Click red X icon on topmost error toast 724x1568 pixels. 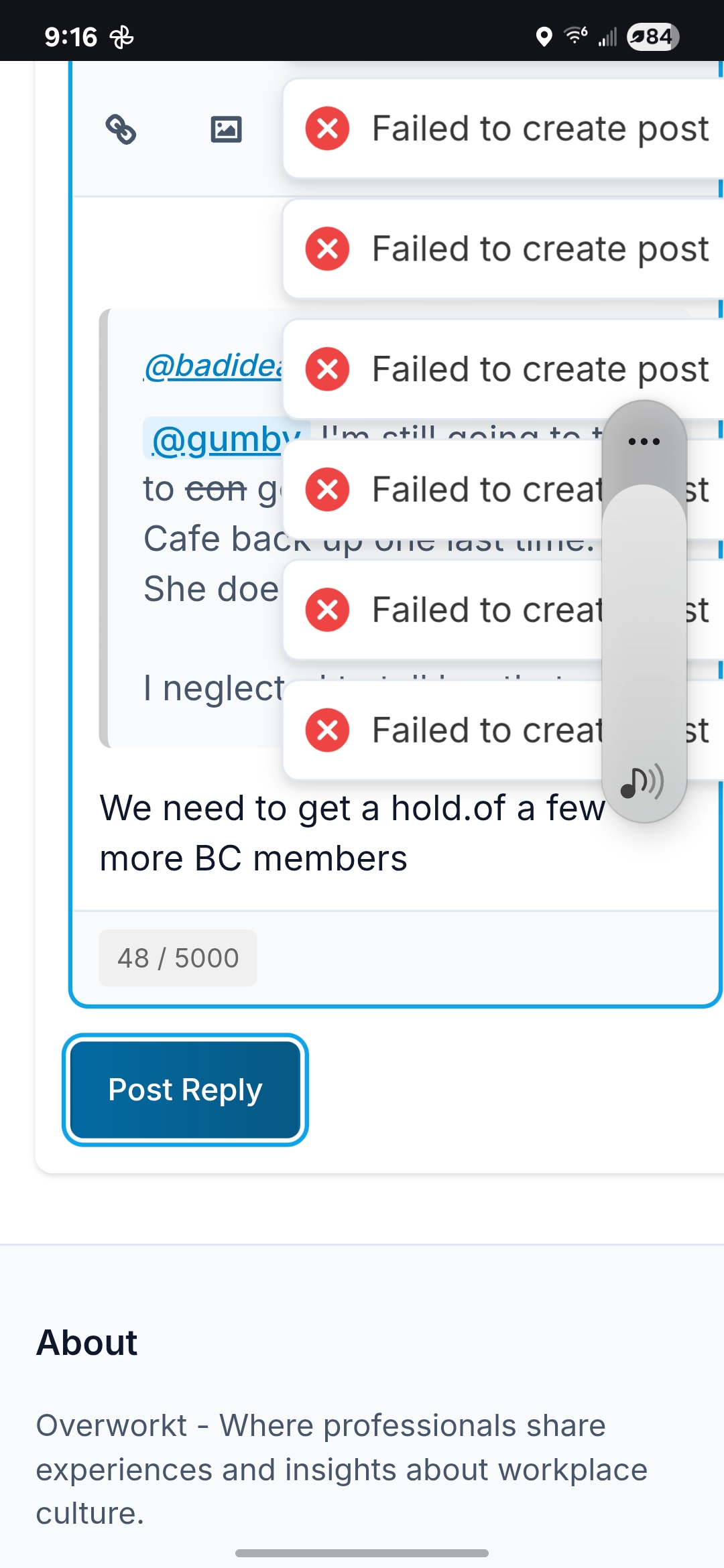(327, 128)
